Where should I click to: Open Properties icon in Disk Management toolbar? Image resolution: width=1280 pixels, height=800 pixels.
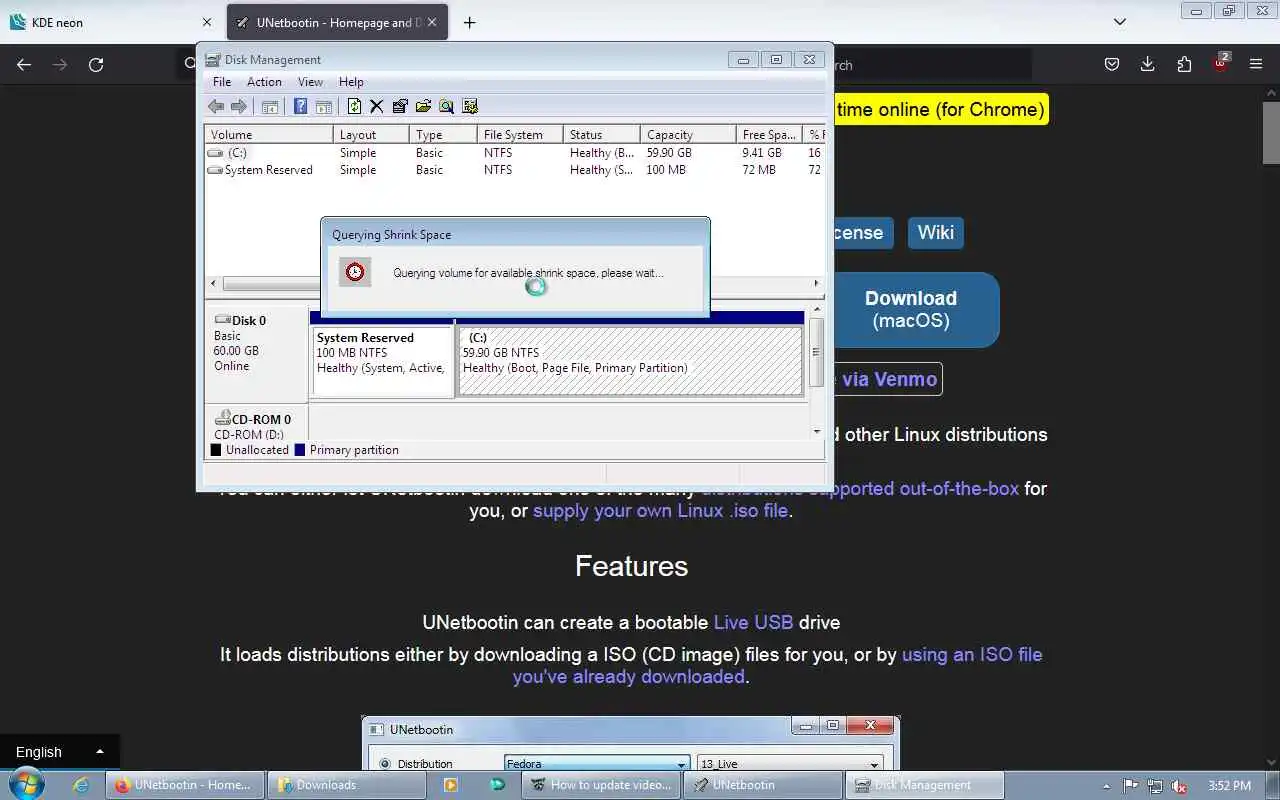[400, 107]
